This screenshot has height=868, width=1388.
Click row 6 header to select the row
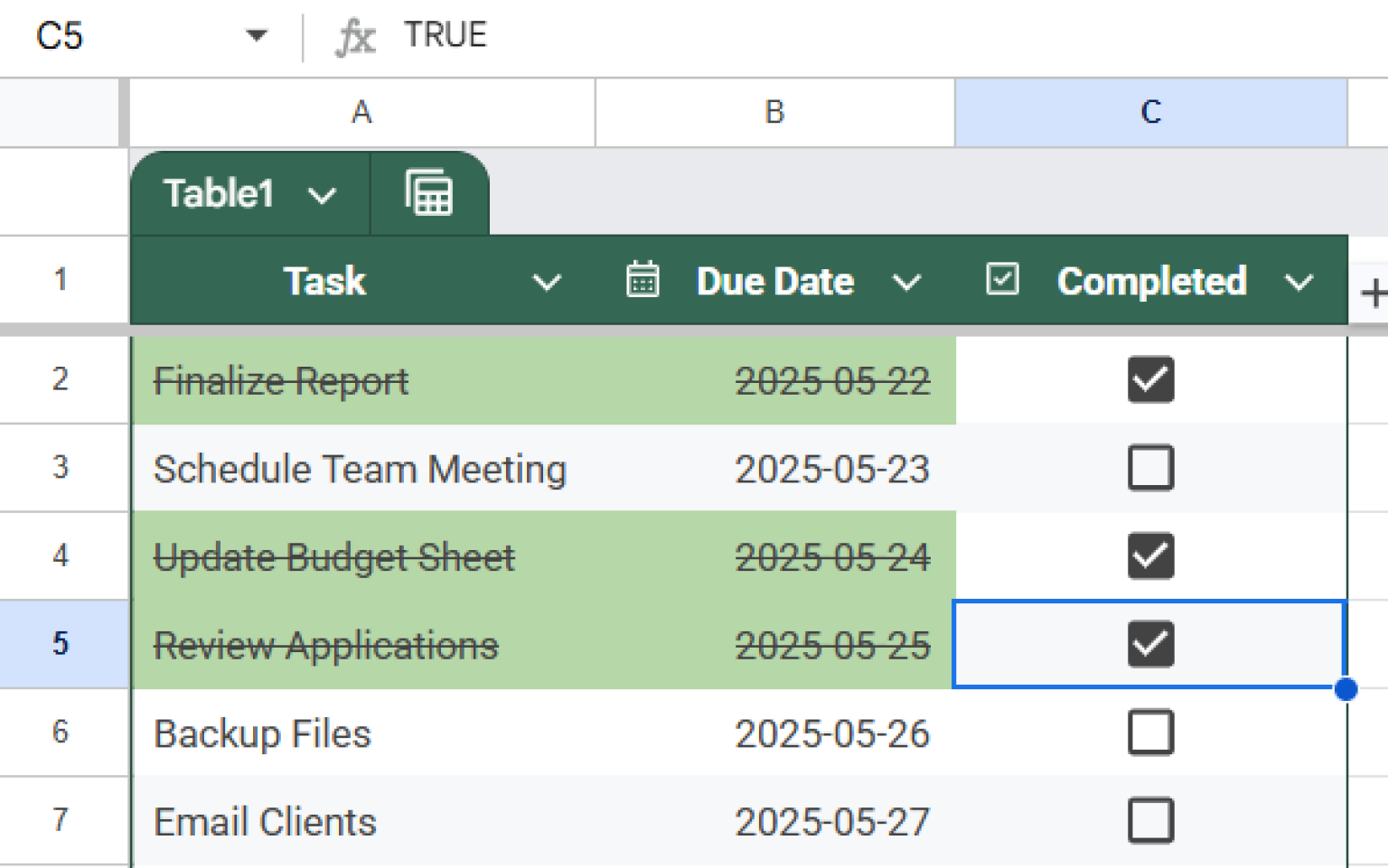tap(60, 733)
